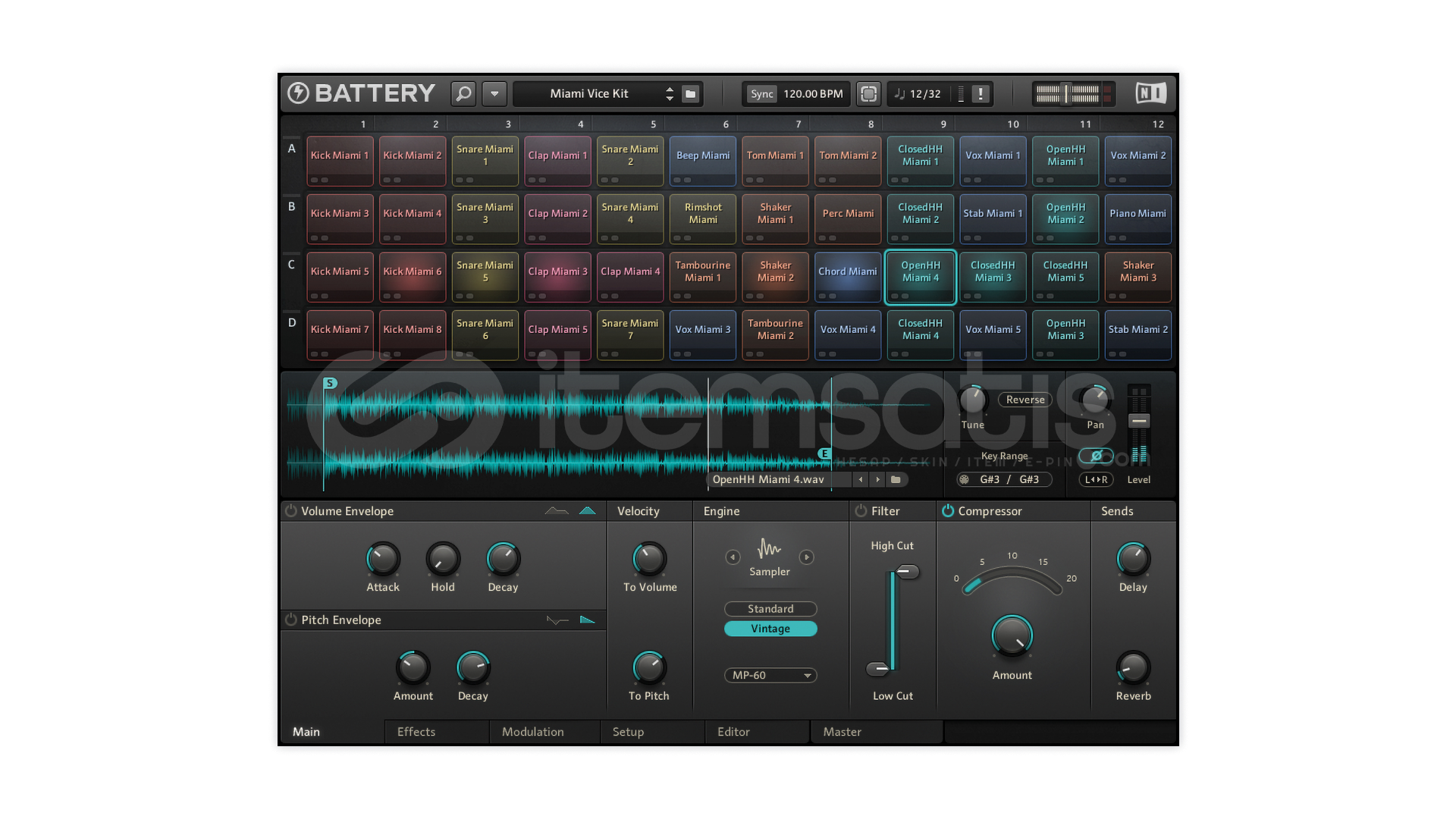Toggle the L/R channel swap button
This screenshot has width=1456, height=819.
coord(1096,479)
